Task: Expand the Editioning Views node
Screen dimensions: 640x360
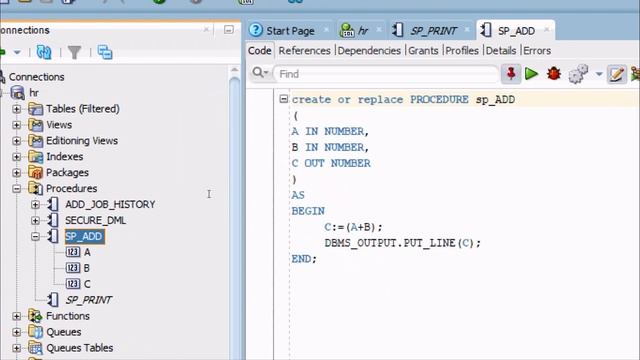Action: (16, 141)
